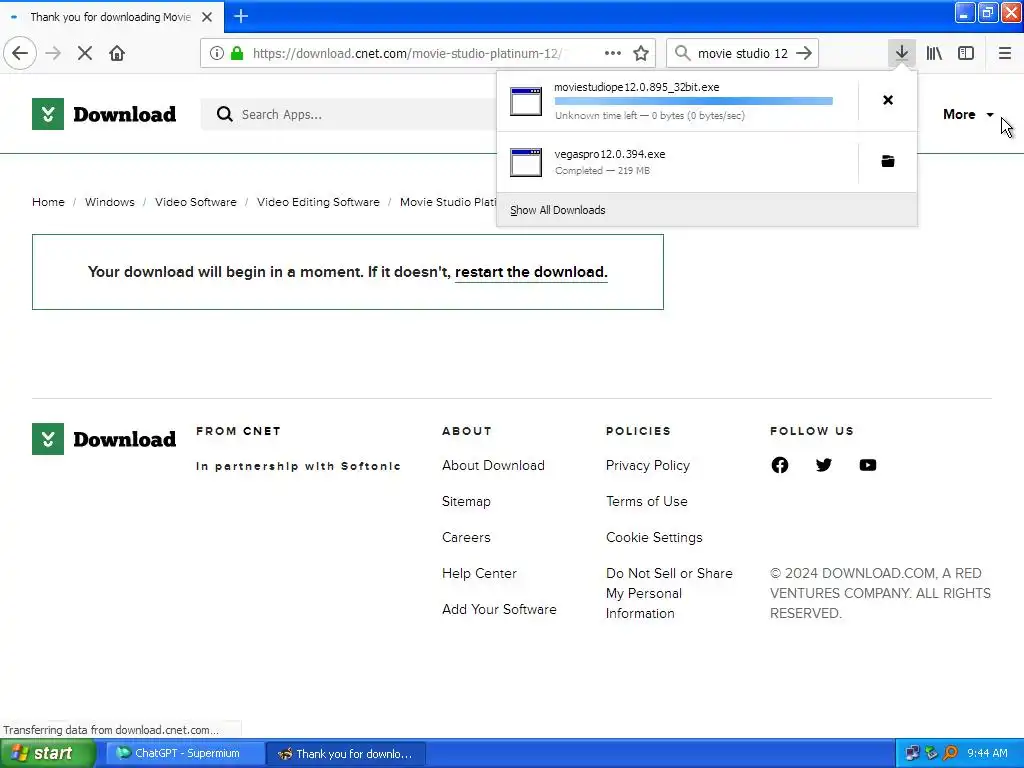The width and height of the screenshot is (1024, 768).
Task: Click the vegaspro12 file icon
Action: (526, 162)
